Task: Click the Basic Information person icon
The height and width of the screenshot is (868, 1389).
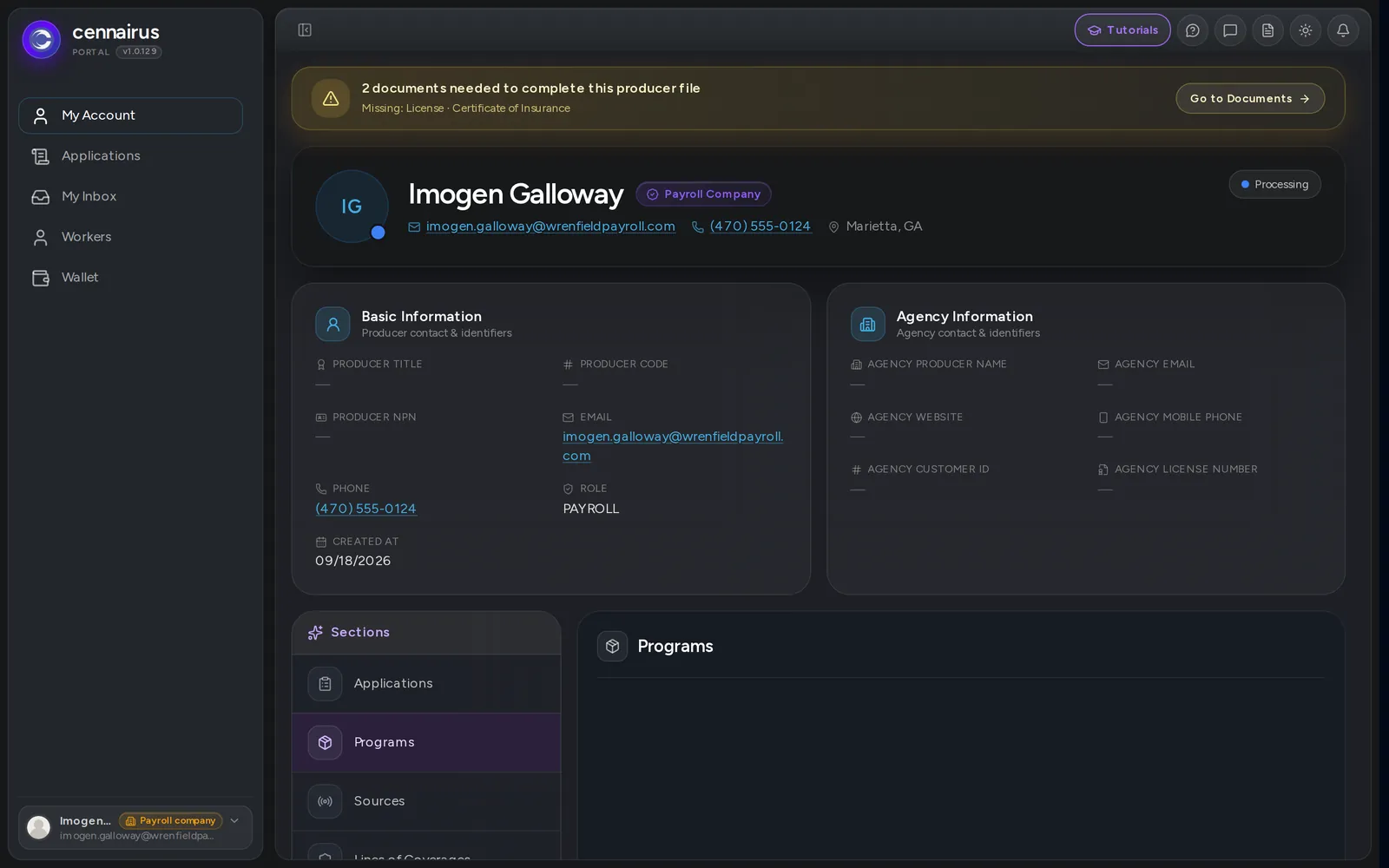Action: 332,324
